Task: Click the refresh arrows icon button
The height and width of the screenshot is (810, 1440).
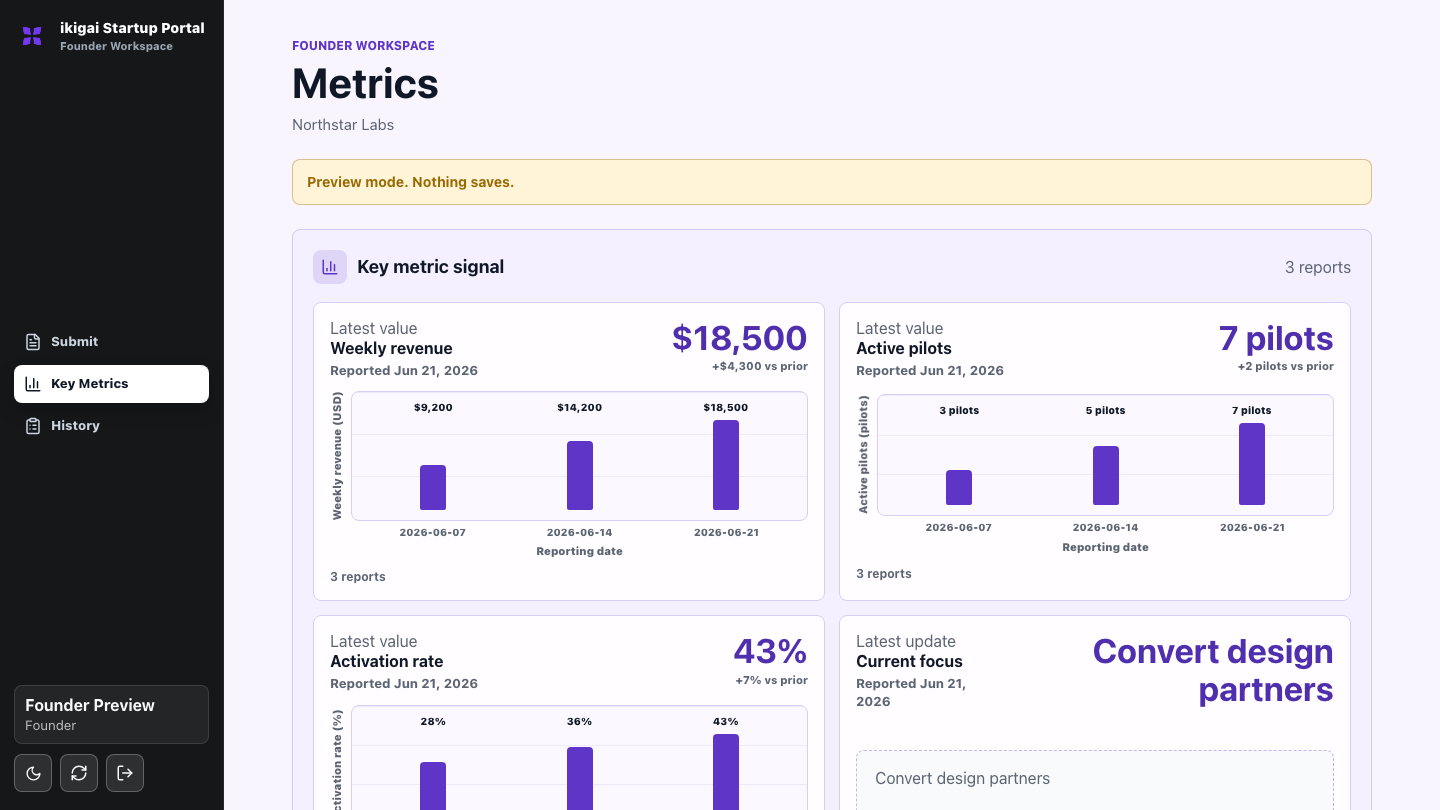Action: (79, 773)
